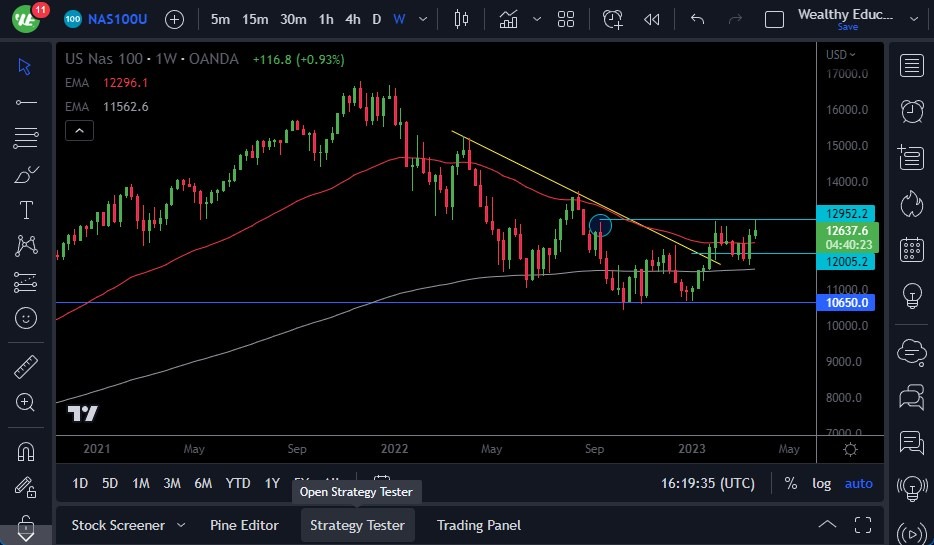
Task: Open the alerts clock icon in right sidebar
Action: [911, 111]
